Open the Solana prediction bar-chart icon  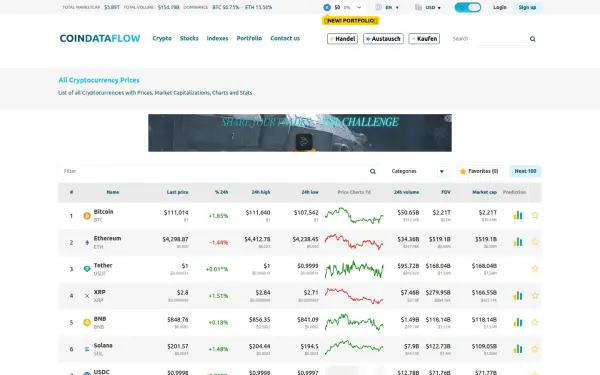(x=518, y=349)
